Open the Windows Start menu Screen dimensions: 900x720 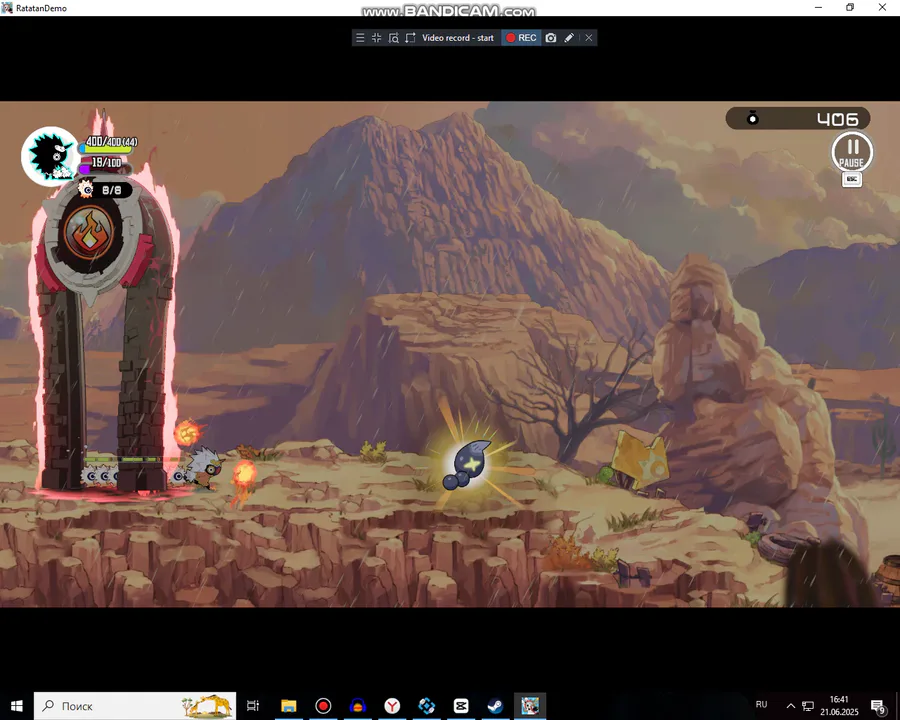pos(17,706)
